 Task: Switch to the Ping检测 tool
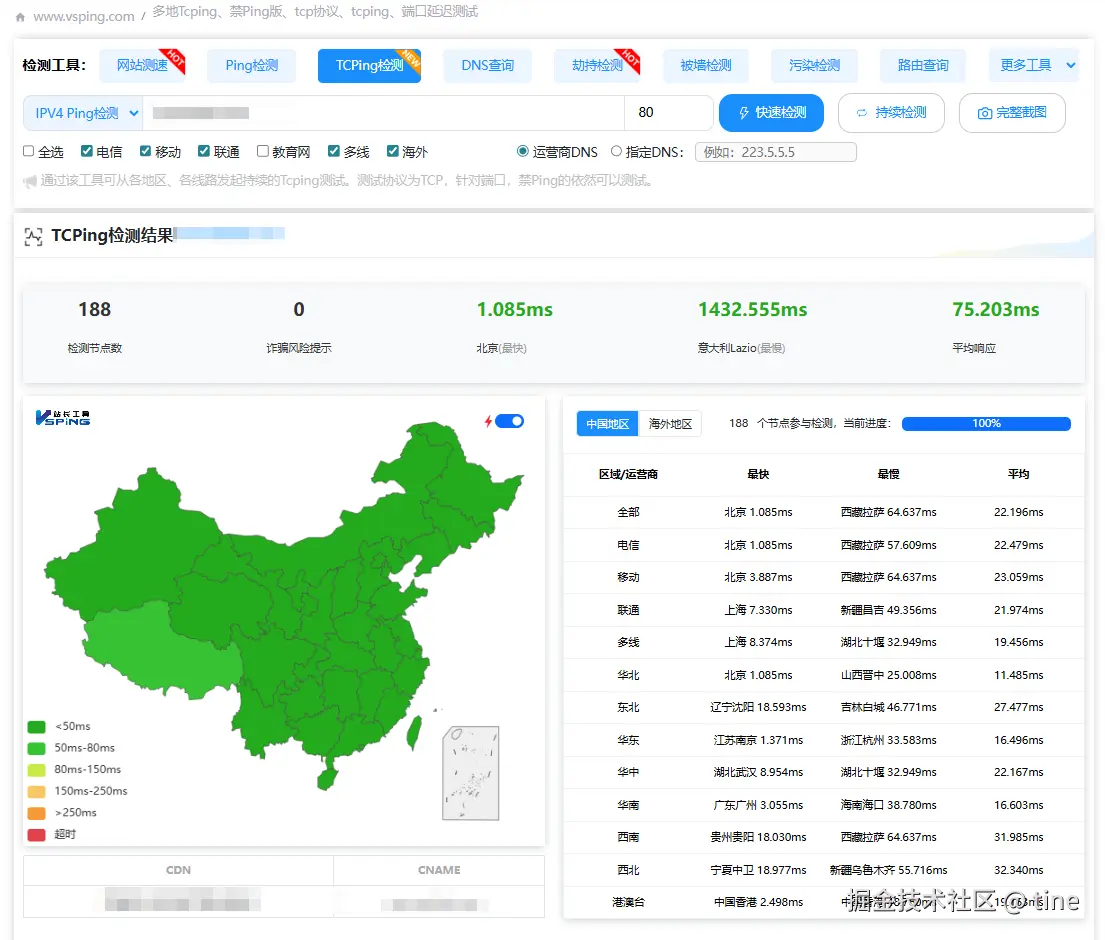pyautogui.click(x=252, y=66)
